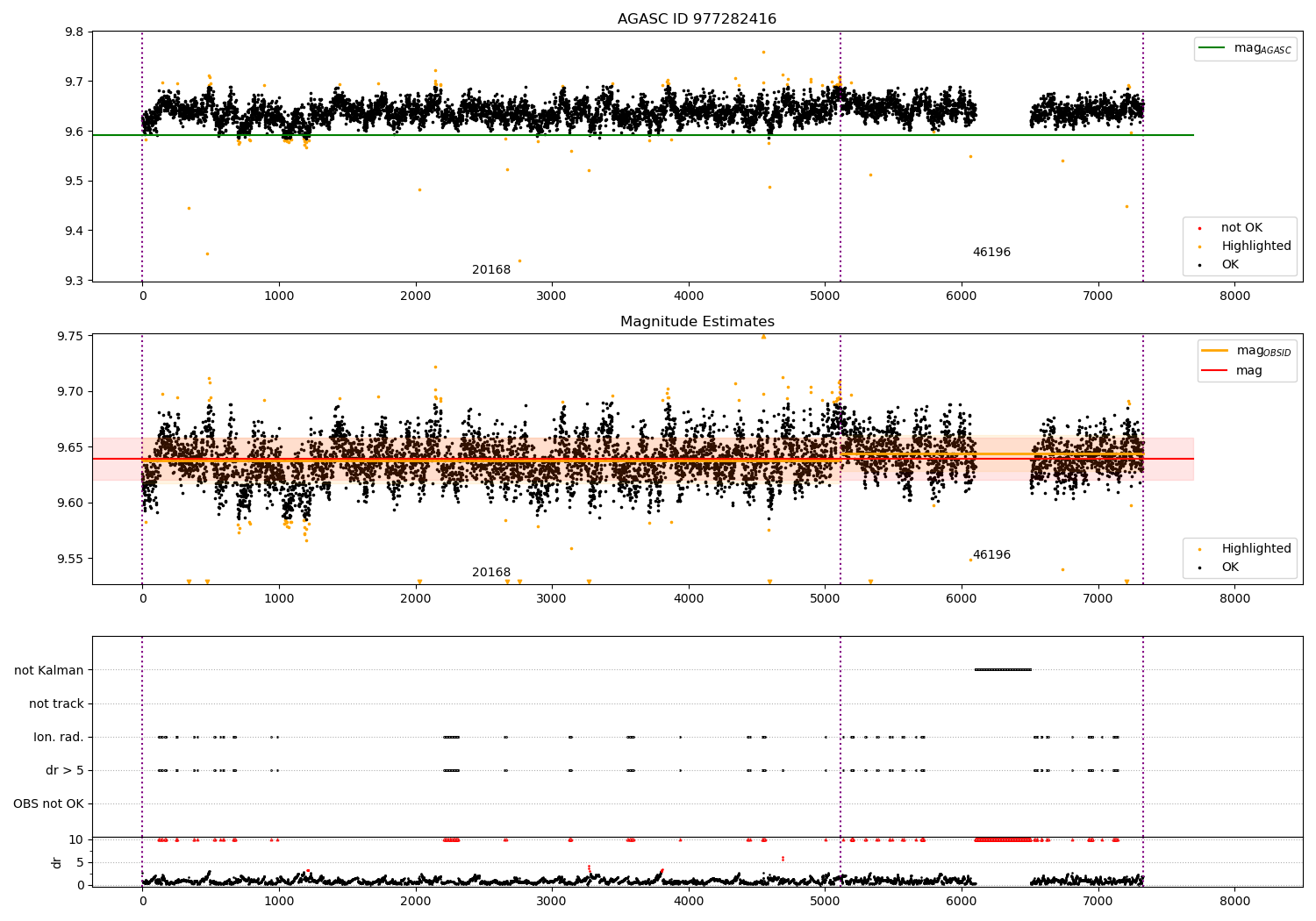This screenshot has width=1316, height=921.
Task: Click the '9.70' y-axis tick label
Action: pyautogui.click(x=71, y=392)
